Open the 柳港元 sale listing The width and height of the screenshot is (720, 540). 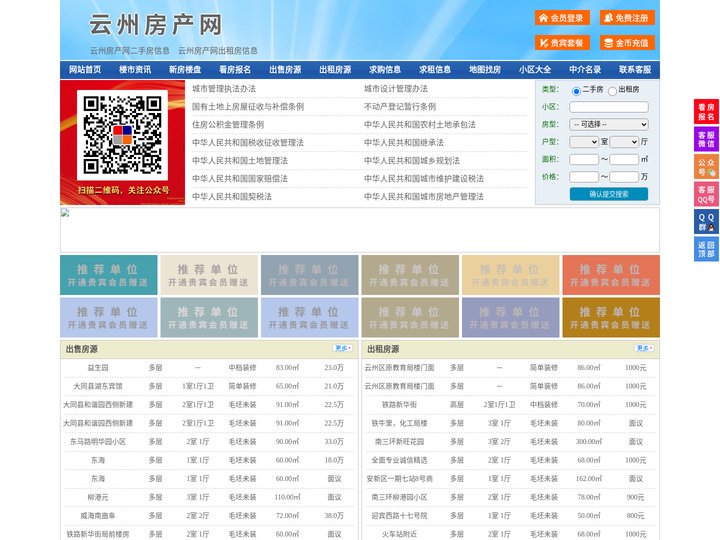point(98,497)
